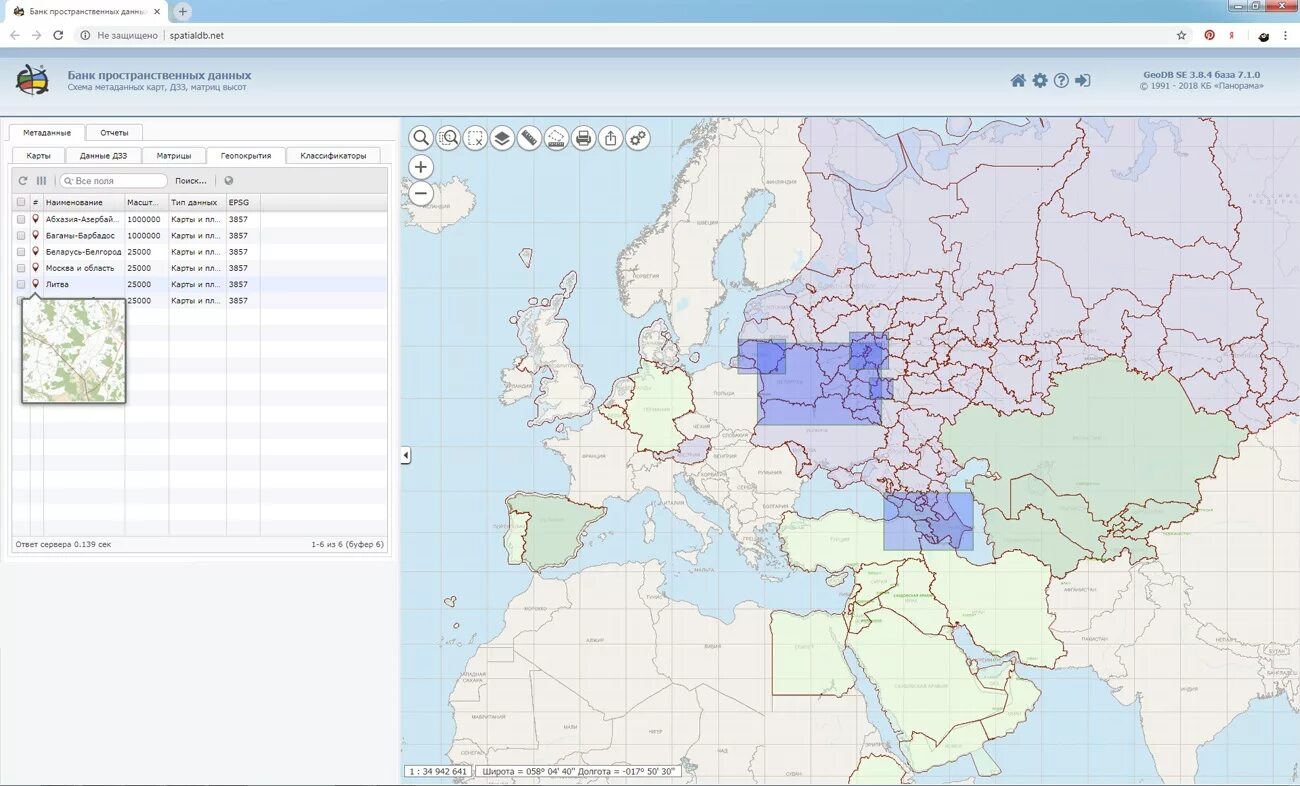
Task: Open the search fields dropdown magnifier
Action: (68, 181)
